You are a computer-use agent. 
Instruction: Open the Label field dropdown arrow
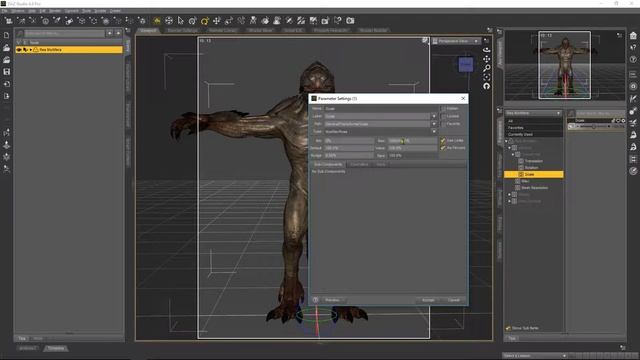[x=433, y=116]
